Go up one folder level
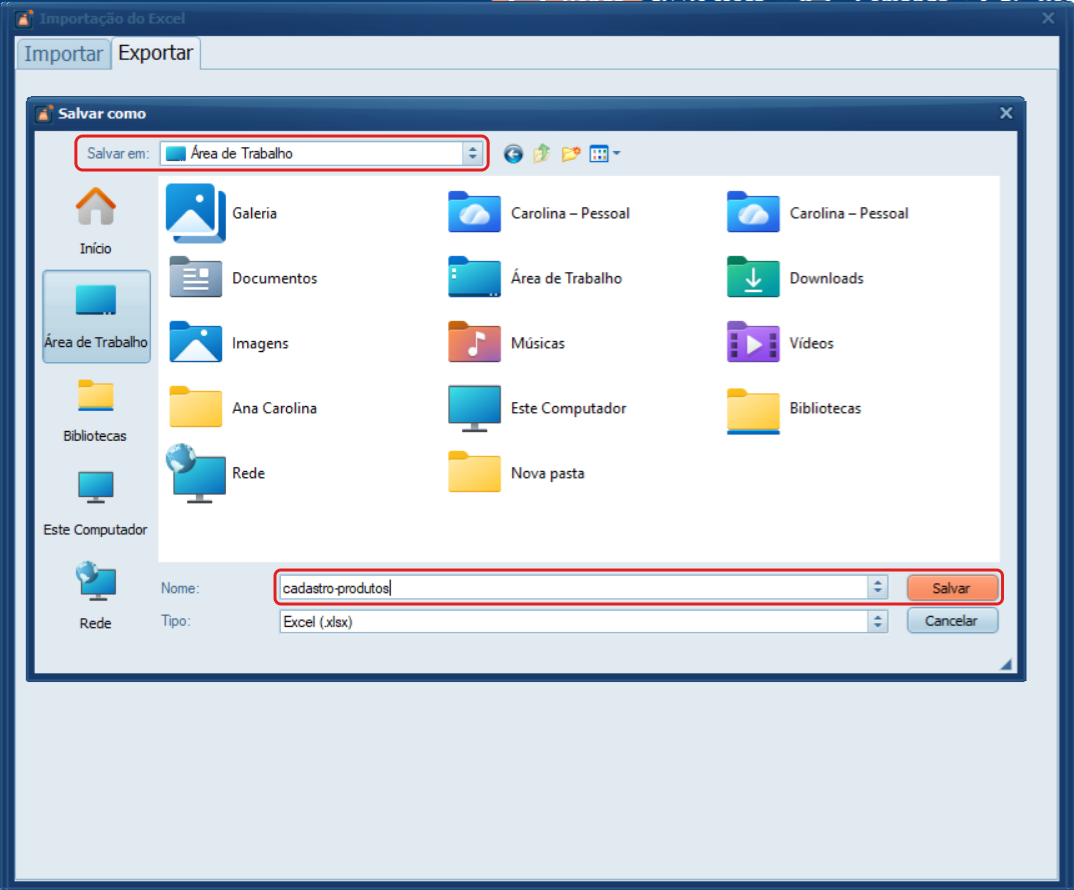The width and height of the screenshot is (1074, 890). (542, 154)
